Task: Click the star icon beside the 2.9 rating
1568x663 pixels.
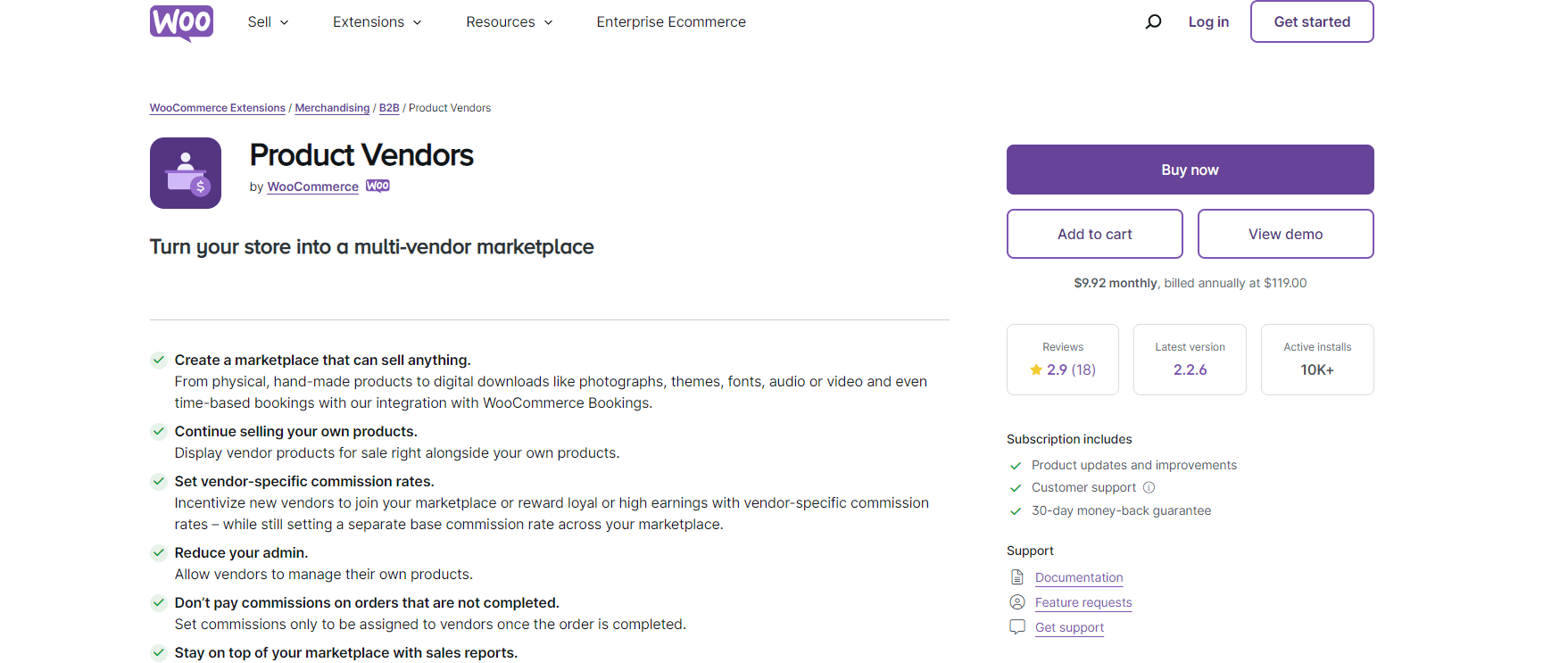Action: point(1036,369)
